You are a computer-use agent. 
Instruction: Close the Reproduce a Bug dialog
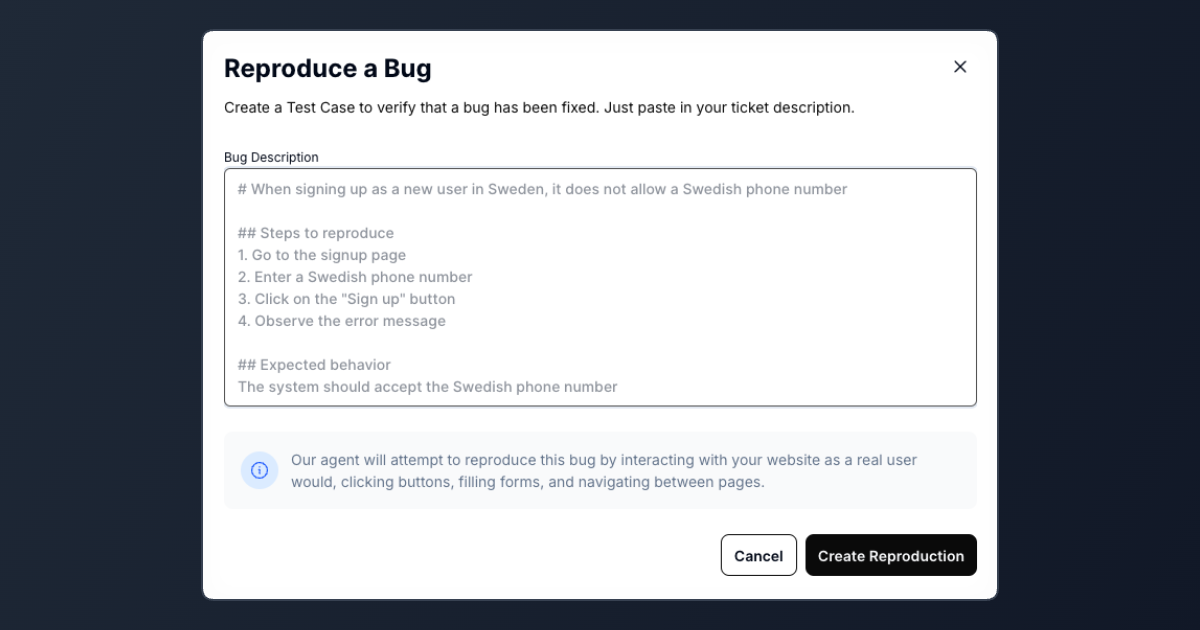click(960, 67)
